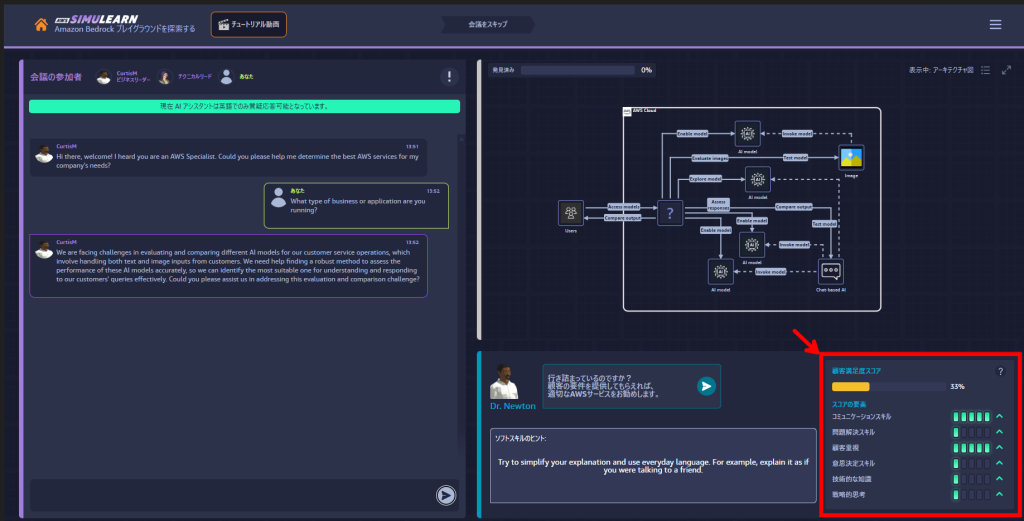This screenshot has height=521, width=1024.
Task: Click the exclamation info icon in participants bar
Action: (x=449, y=76)
